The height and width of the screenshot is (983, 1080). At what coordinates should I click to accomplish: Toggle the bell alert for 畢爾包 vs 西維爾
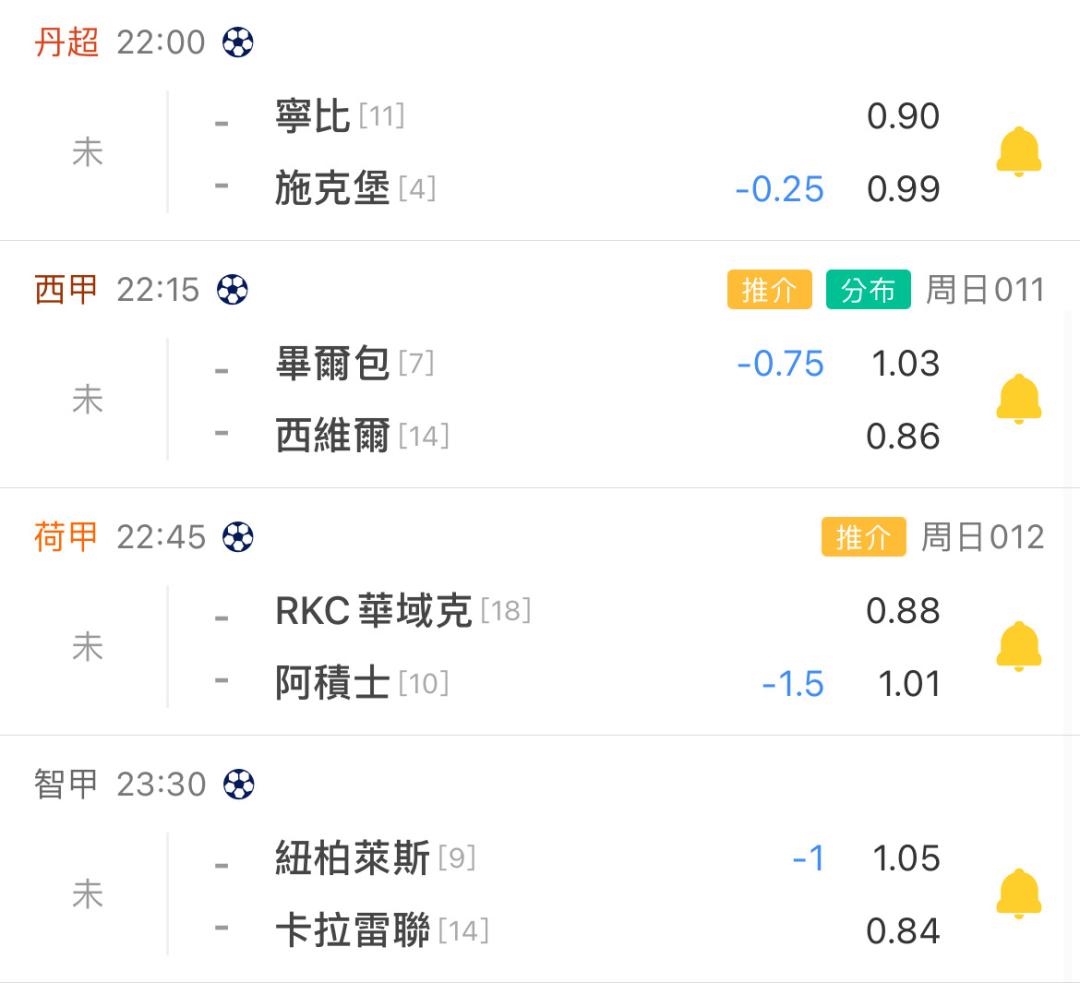(1019, 399)
